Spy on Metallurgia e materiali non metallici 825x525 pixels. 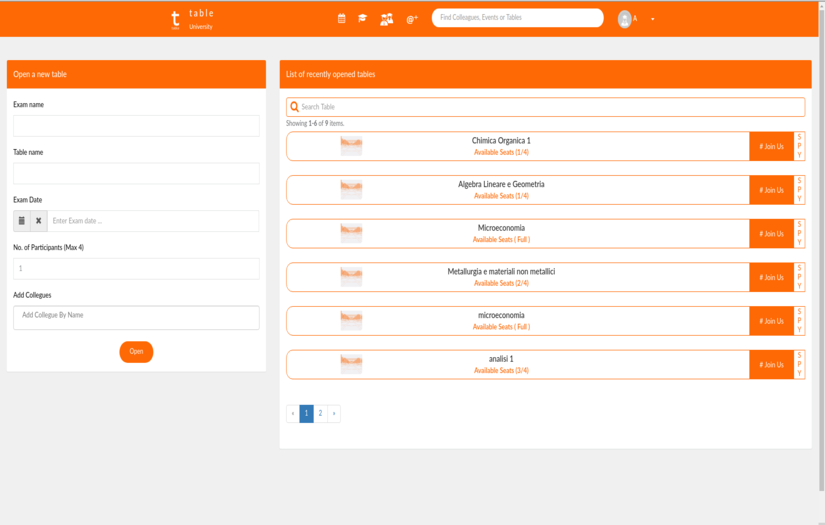(799, 277)
